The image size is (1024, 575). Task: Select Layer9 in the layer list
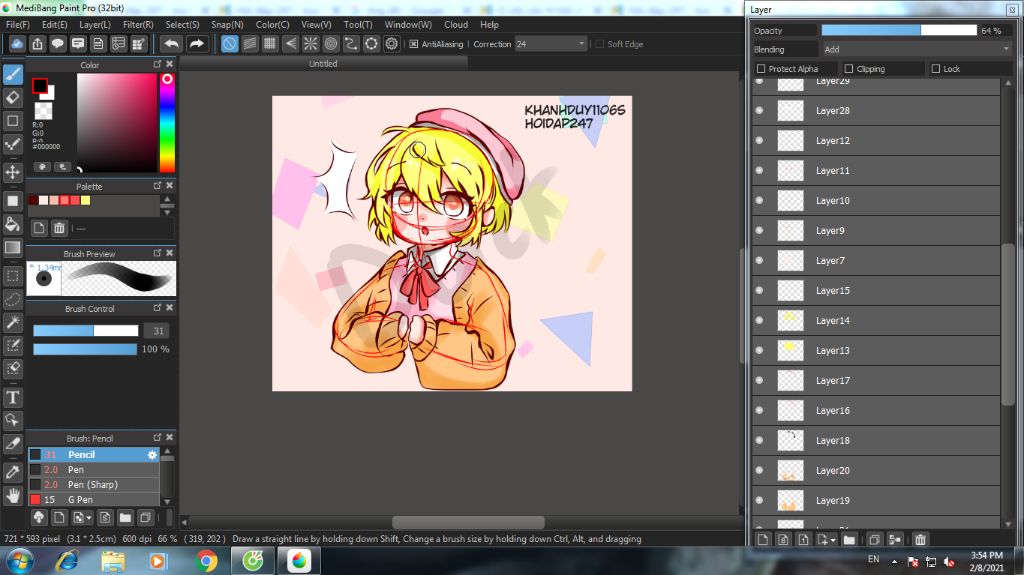pyautogui.click(x=876, y=231)
